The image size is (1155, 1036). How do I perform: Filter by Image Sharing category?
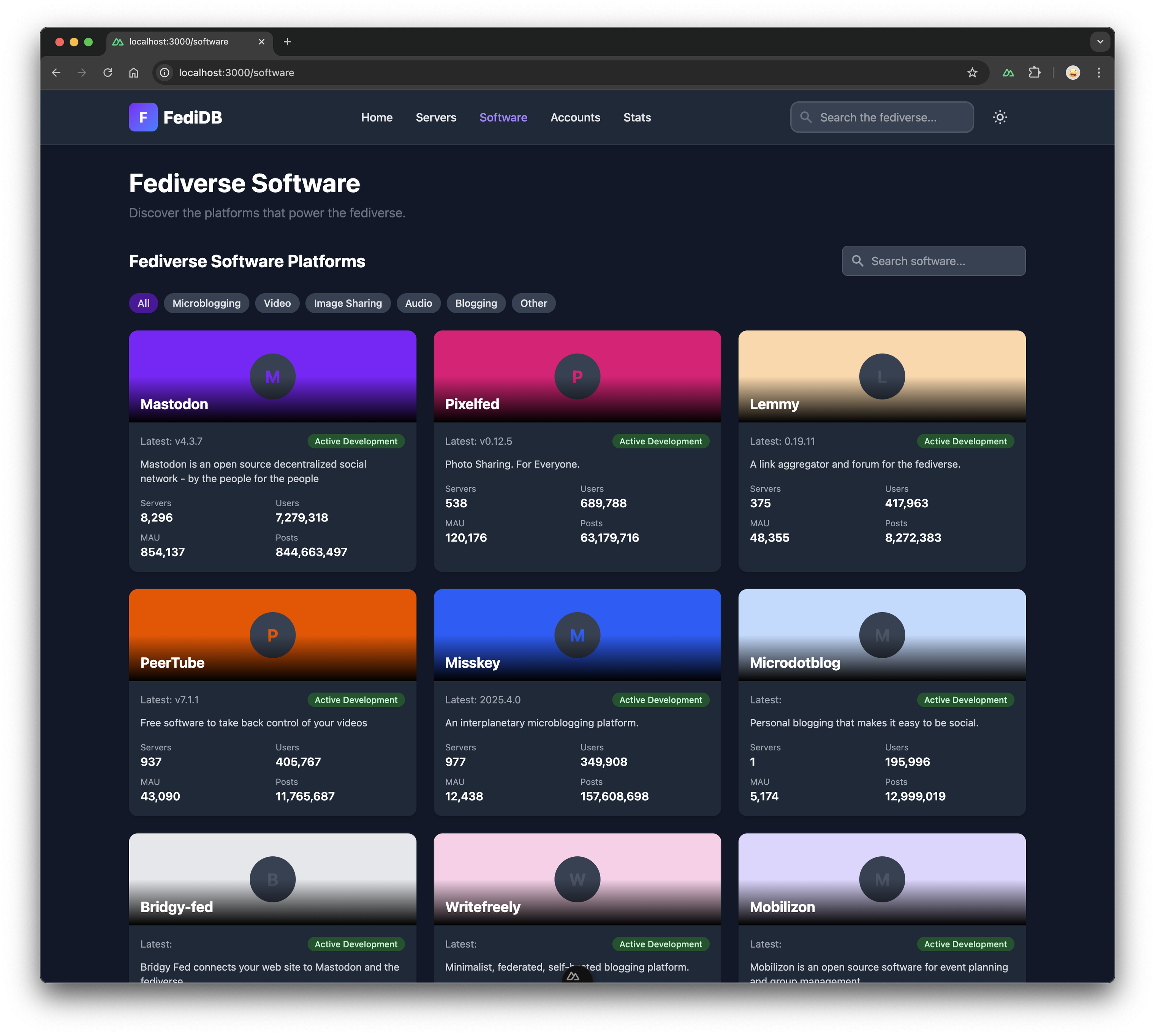(x=347, y=303)
